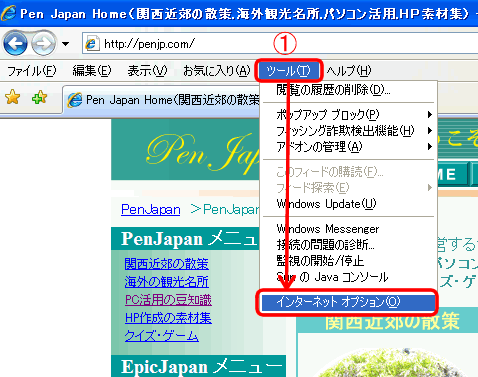Click the page icon in address bar
Viewport: 478px width, 377px height.
pos(91,44)
